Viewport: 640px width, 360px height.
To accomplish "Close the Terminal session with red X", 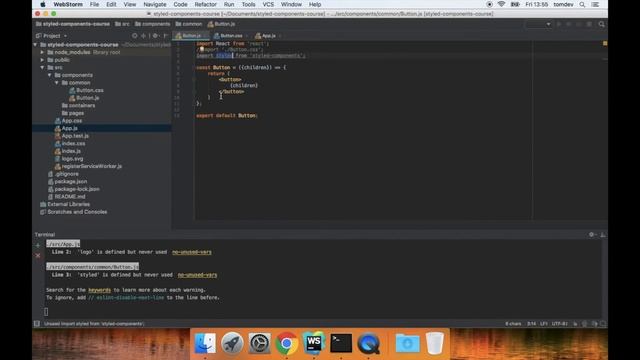I will 38,256.
